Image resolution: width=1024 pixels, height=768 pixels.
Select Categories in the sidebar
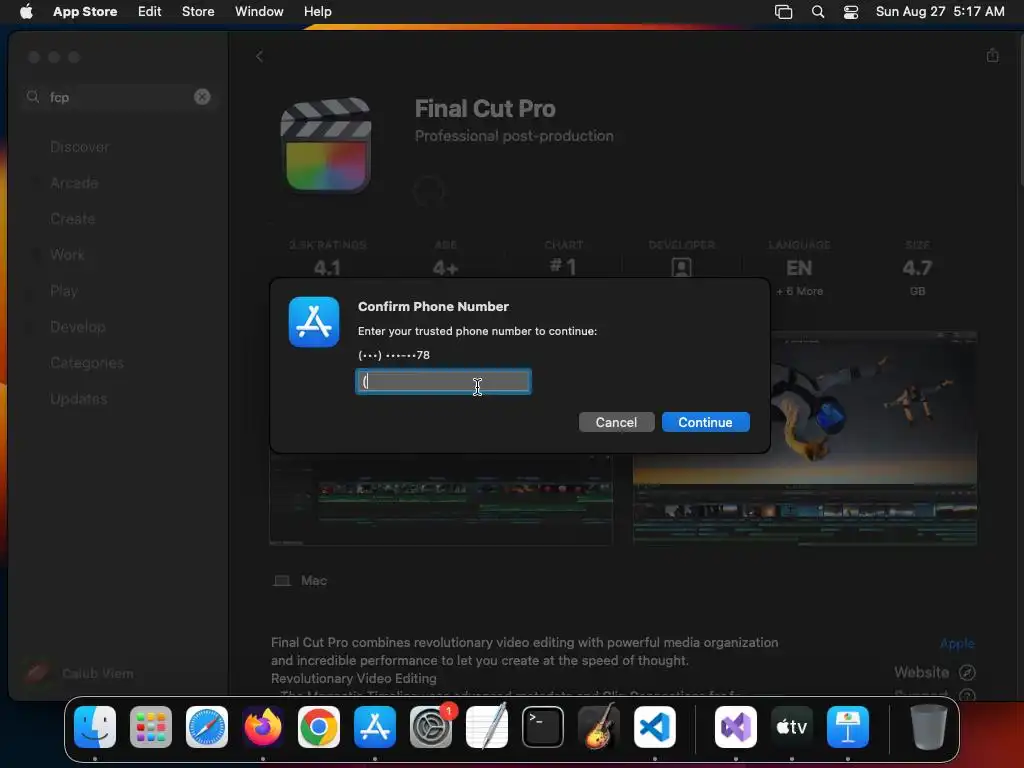87,362
